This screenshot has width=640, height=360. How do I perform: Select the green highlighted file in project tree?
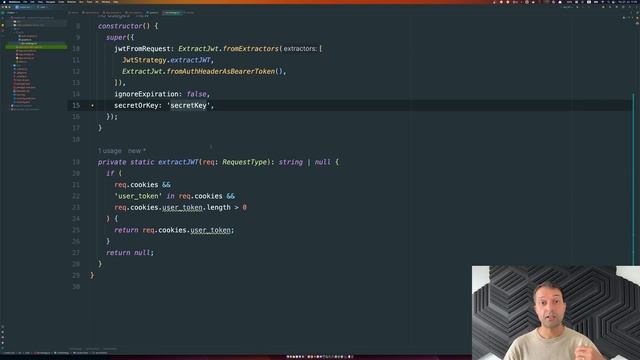[x=36, y=47]
